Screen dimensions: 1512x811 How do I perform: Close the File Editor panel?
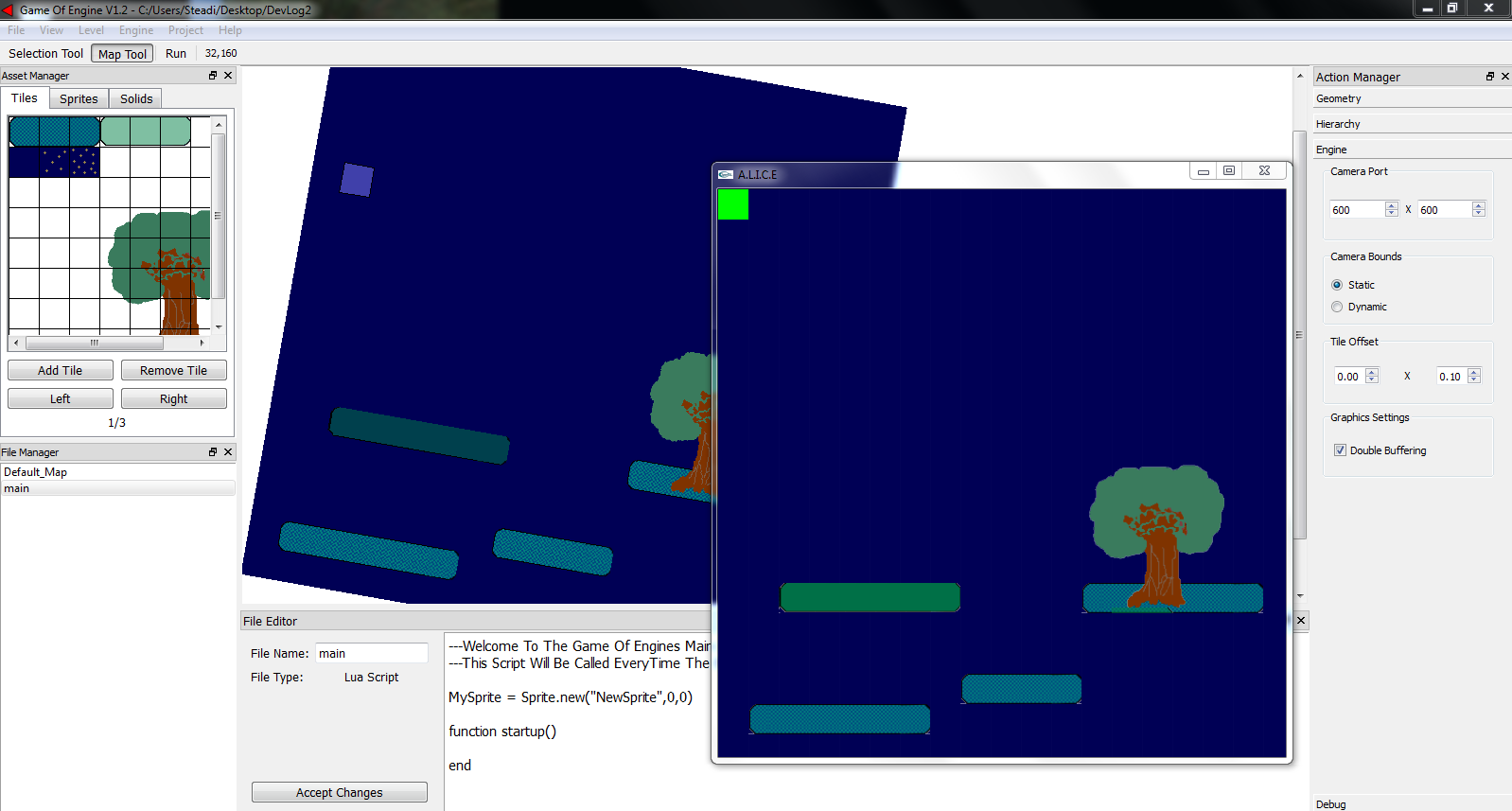(1301, 621)
